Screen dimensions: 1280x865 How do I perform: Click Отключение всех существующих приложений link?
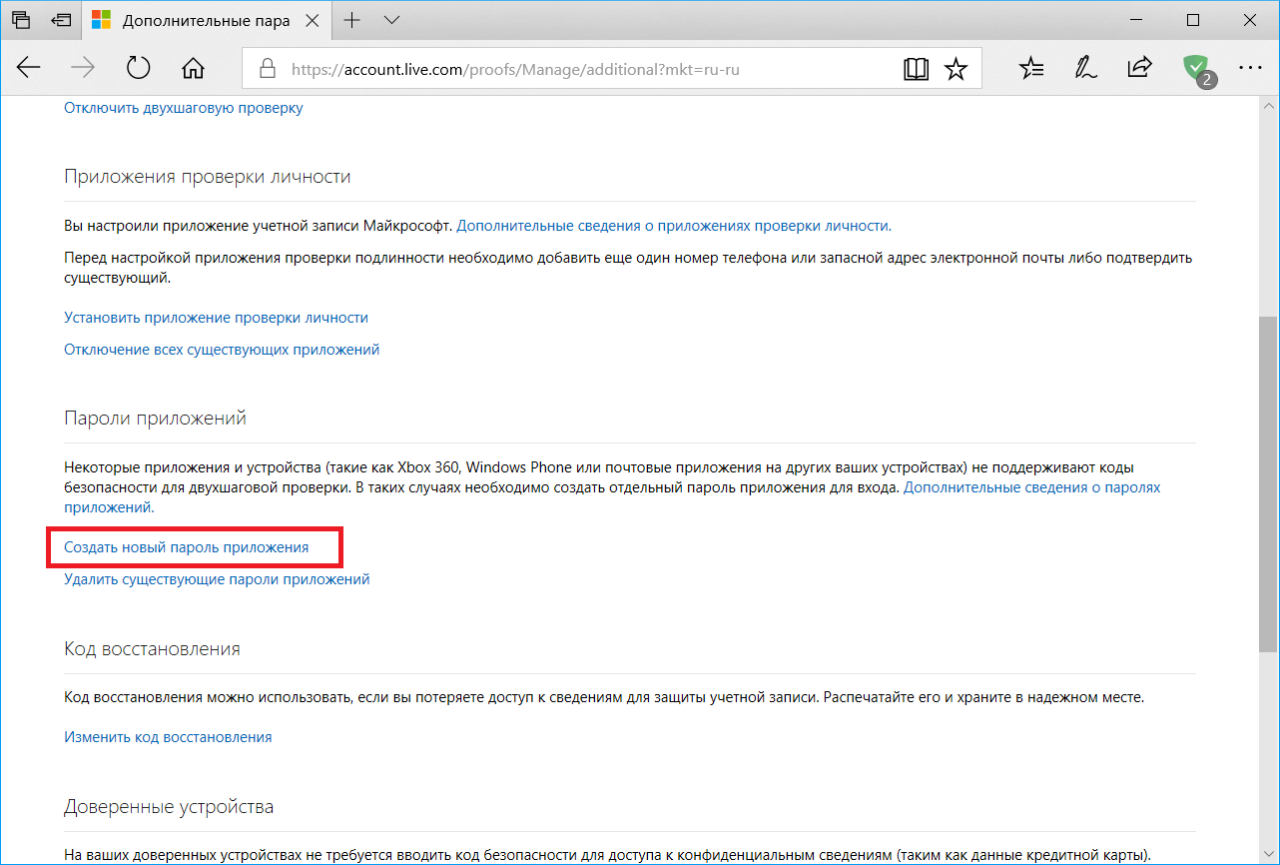(x=222, y=349)
